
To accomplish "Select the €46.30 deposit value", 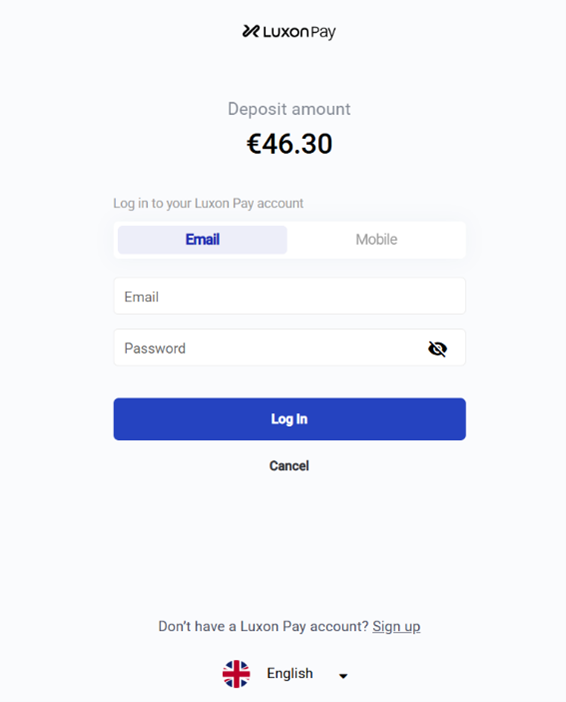I will tap(289, 144).
